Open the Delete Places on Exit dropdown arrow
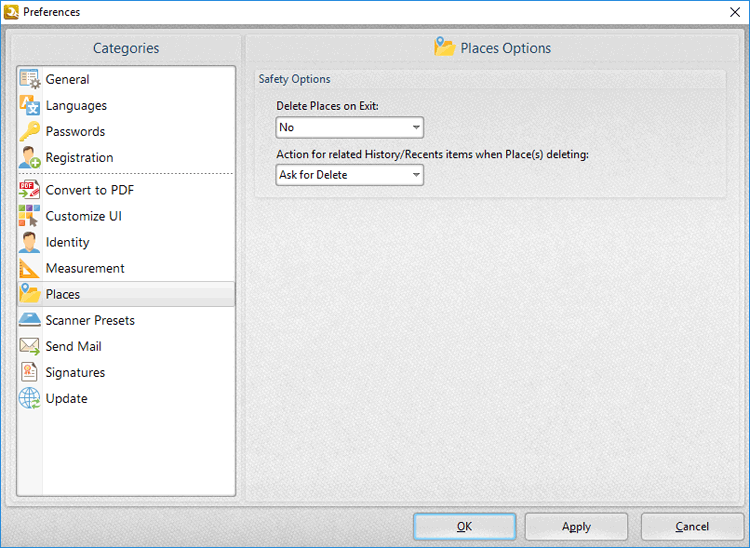The height and width of the screenshot is (548, 750). 416,127
